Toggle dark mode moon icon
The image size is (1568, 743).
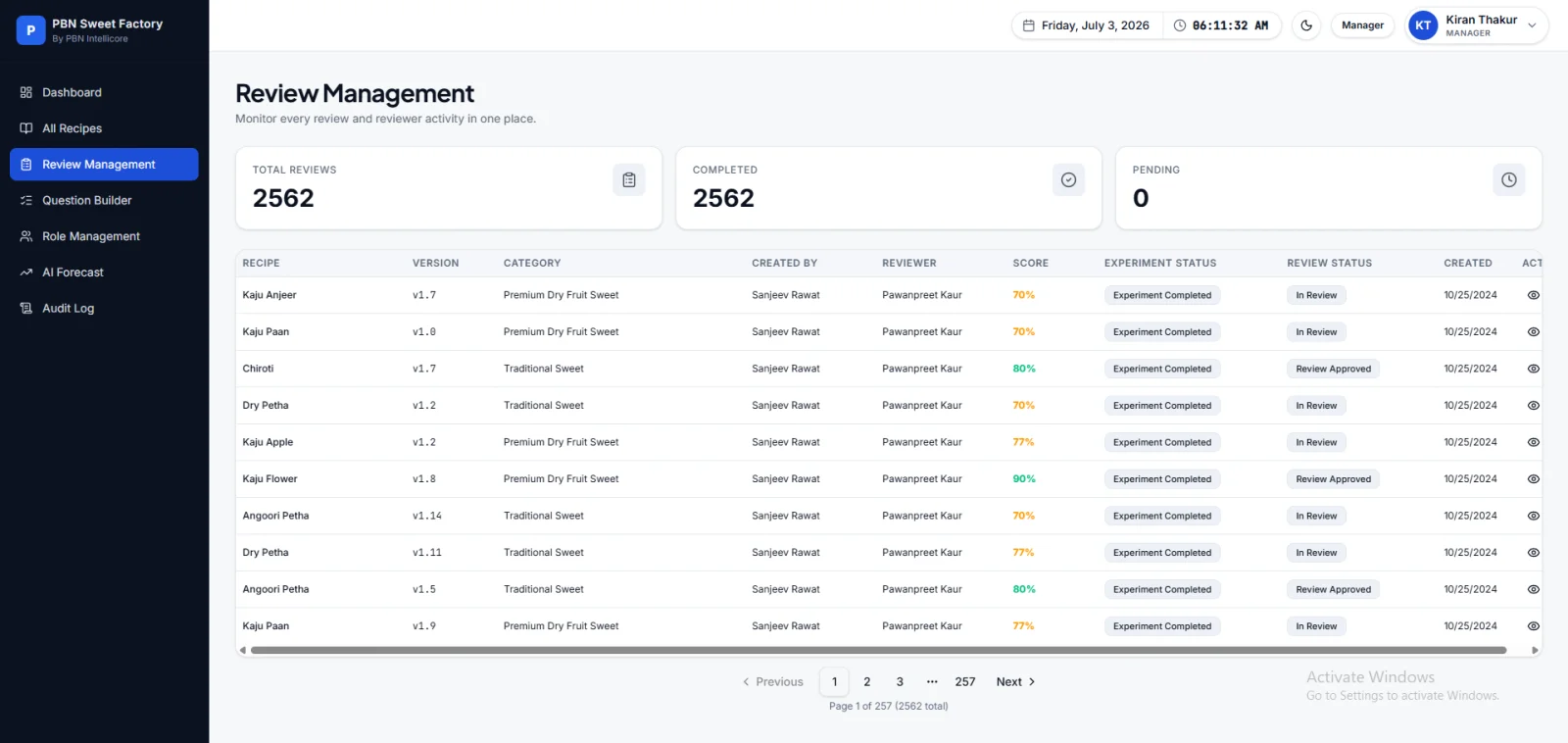(x=1306, y=25)
